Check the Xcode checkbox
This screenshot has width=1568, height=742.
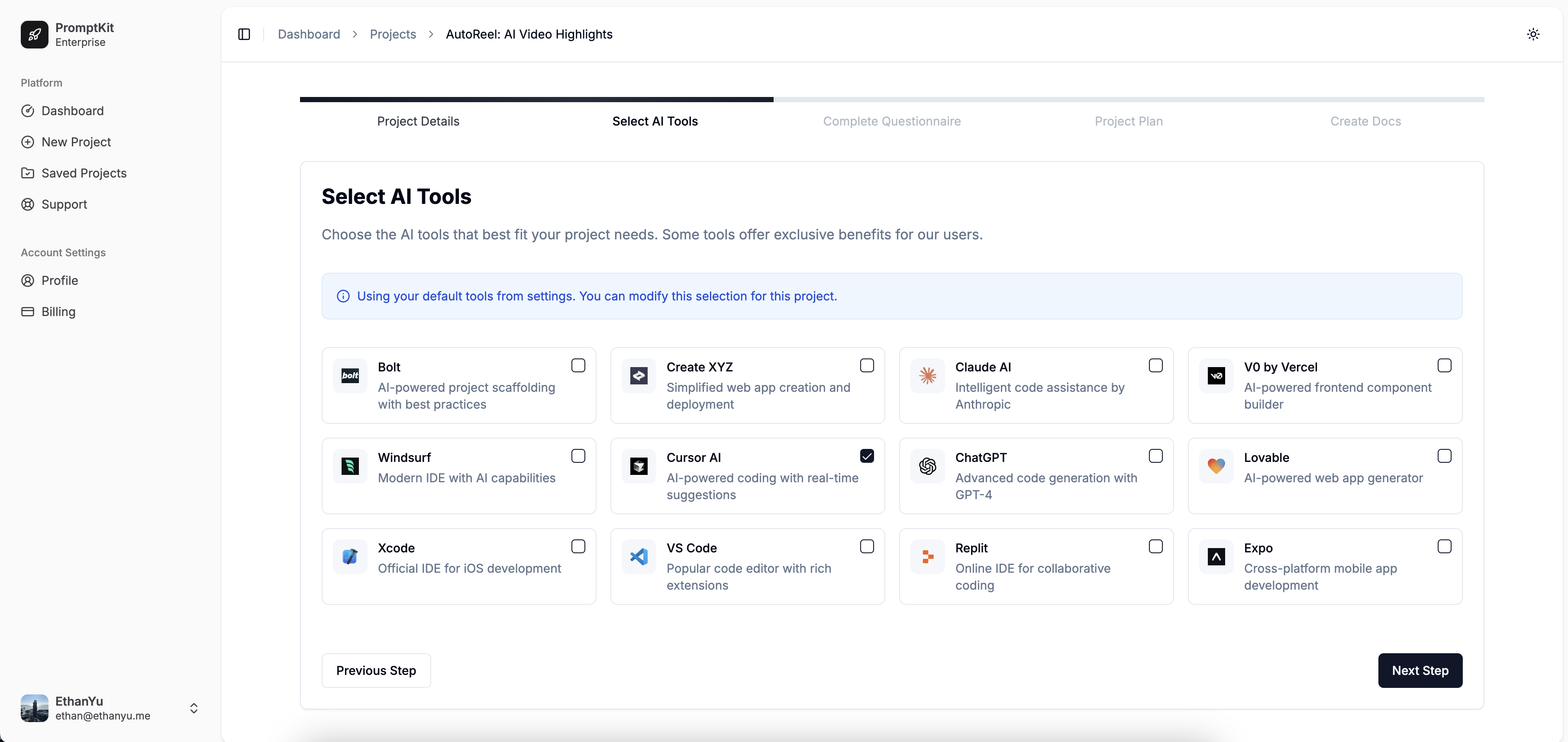578,546
